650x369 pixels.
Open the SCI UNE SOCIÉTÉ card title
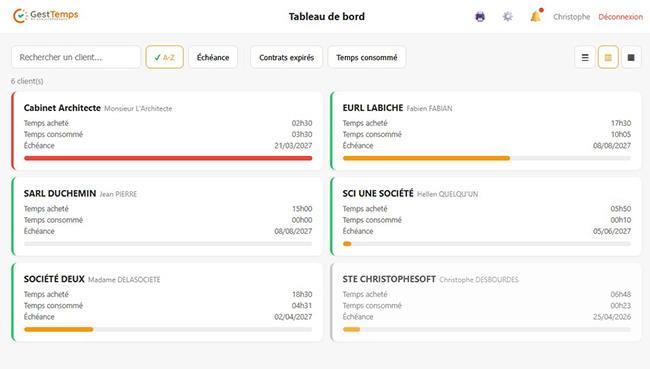click(378, 194)
